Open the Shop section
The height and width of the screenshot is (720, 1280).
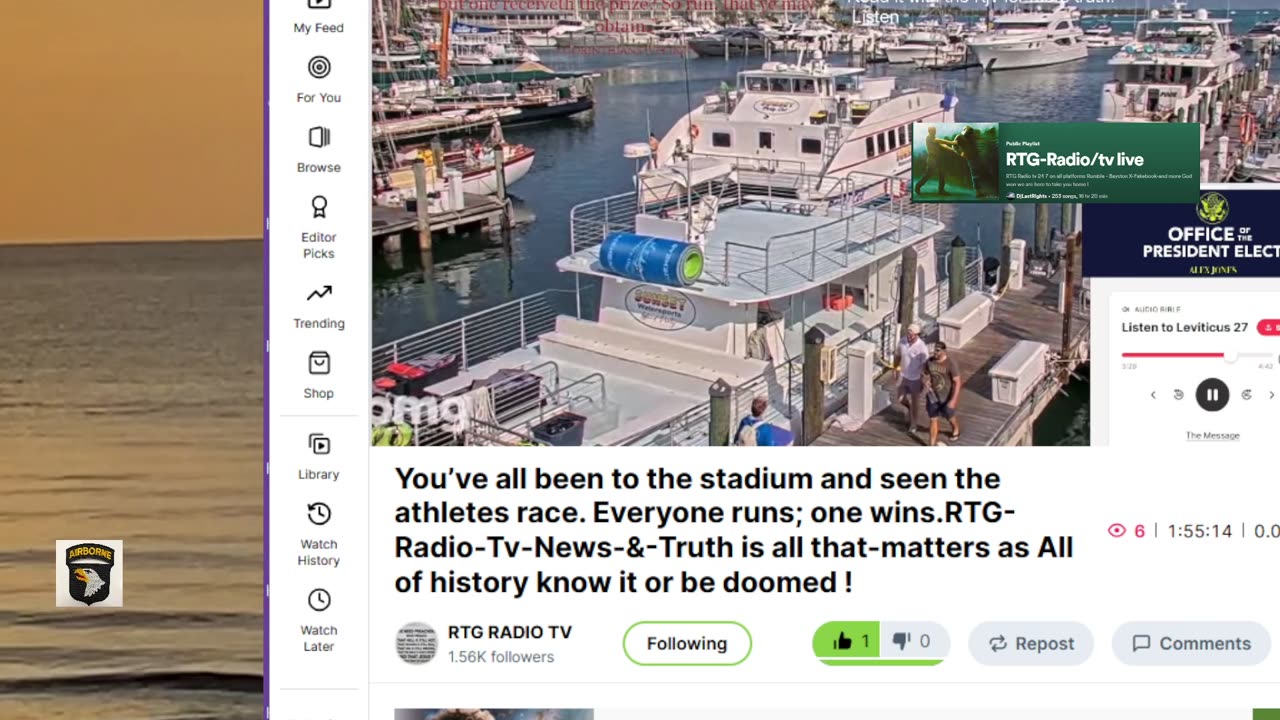coord(318,376)
